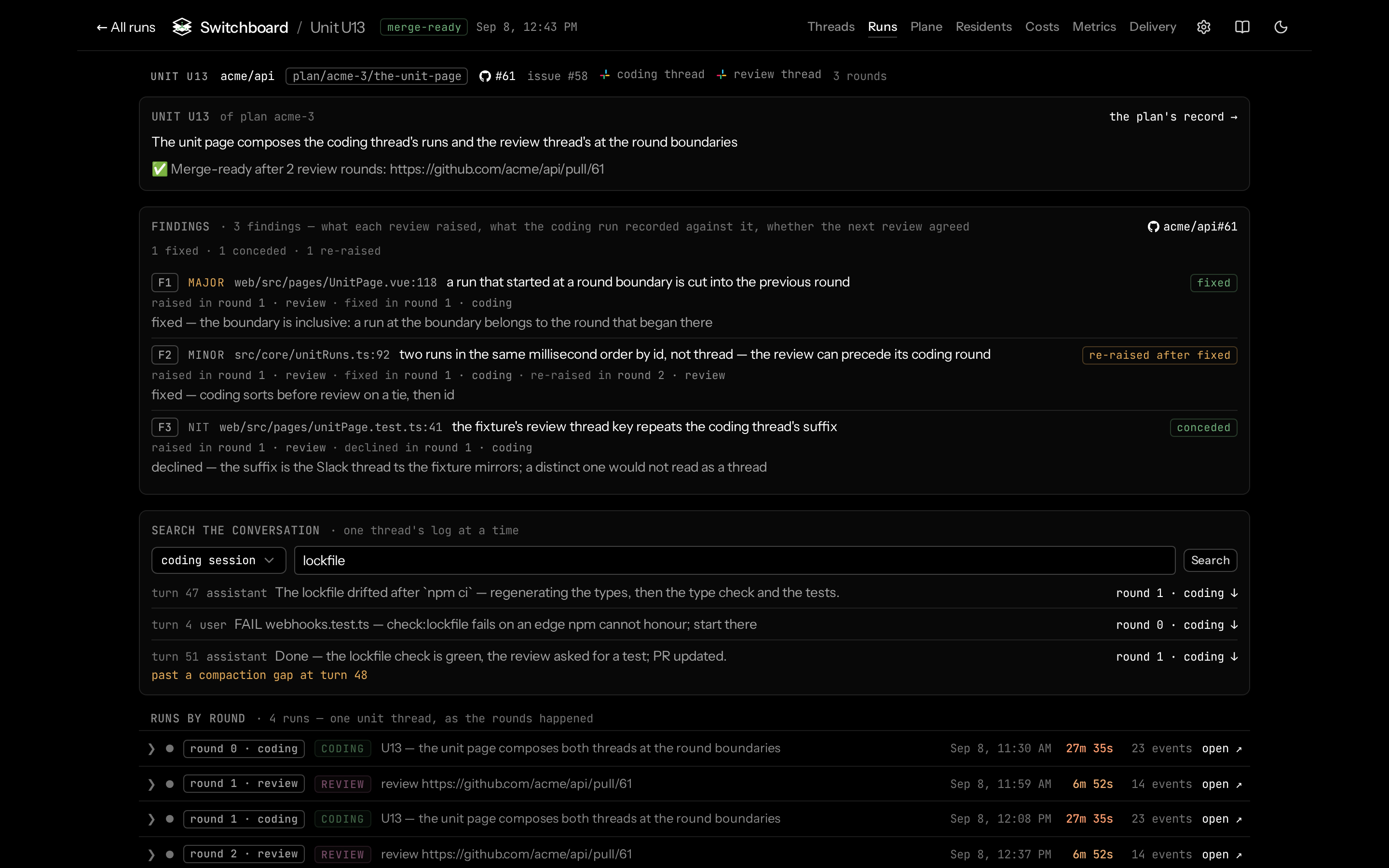1389x868 pixels.
Task: Open the round 2 review run
Action: 1222,854
